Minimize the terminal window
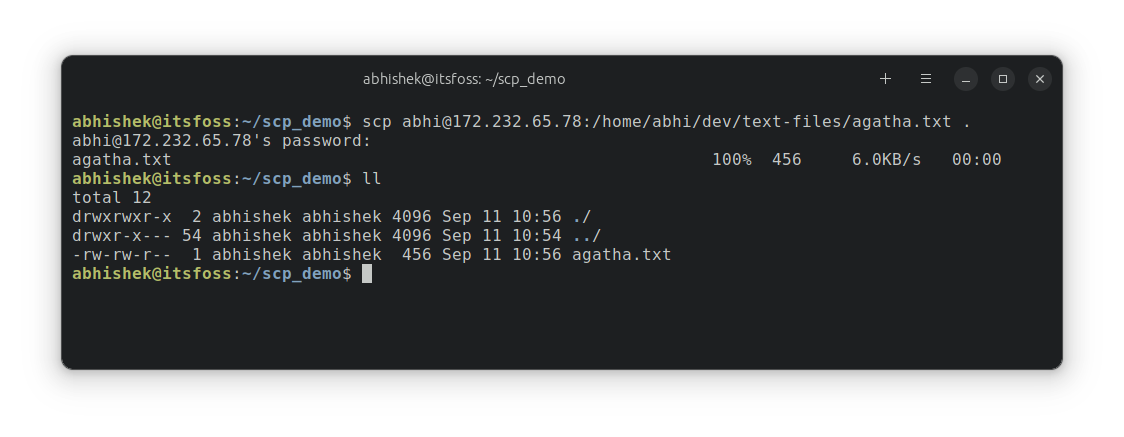The image size is (1124, 437). click(965, 78)
